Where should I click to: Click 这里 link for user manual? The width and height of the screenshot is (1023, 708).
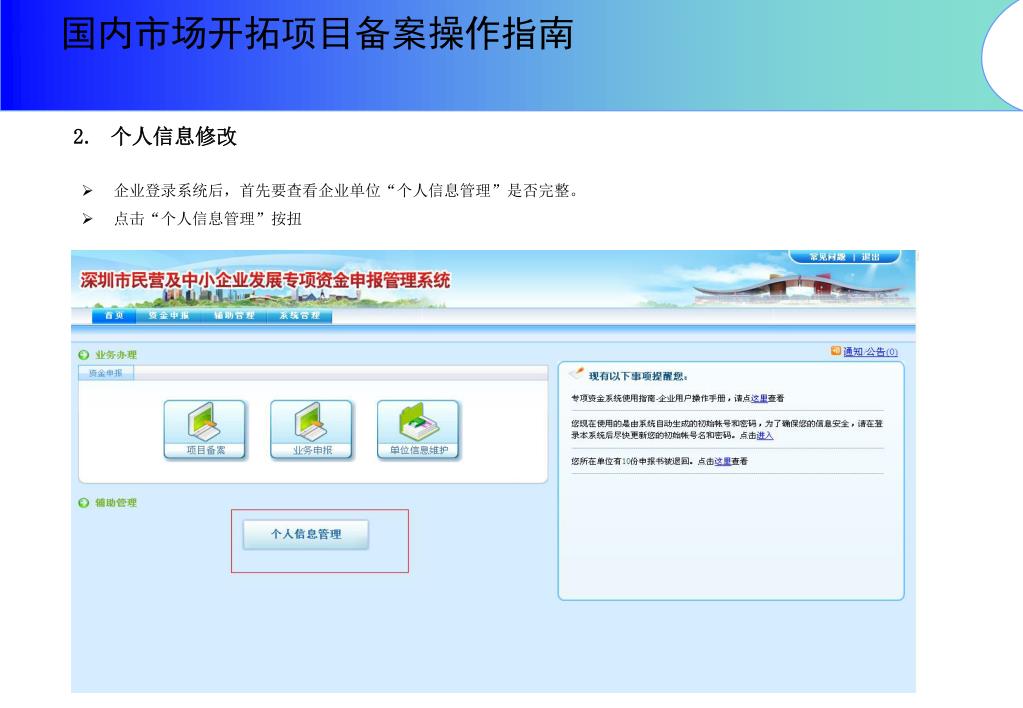[x=759, y=399]
